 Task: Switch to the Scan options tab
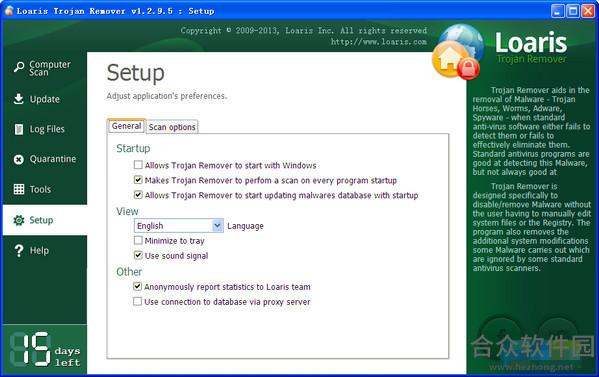coord(172,127)
